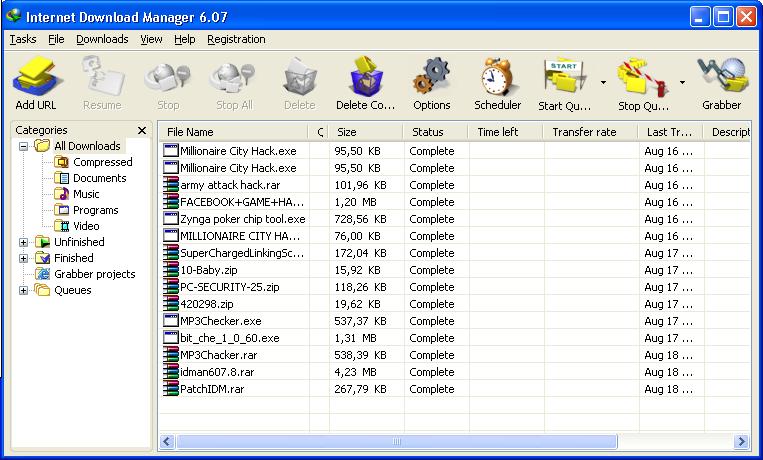
Task: Open Stop Queue dropdown arrow
Action: click(682, 82)
